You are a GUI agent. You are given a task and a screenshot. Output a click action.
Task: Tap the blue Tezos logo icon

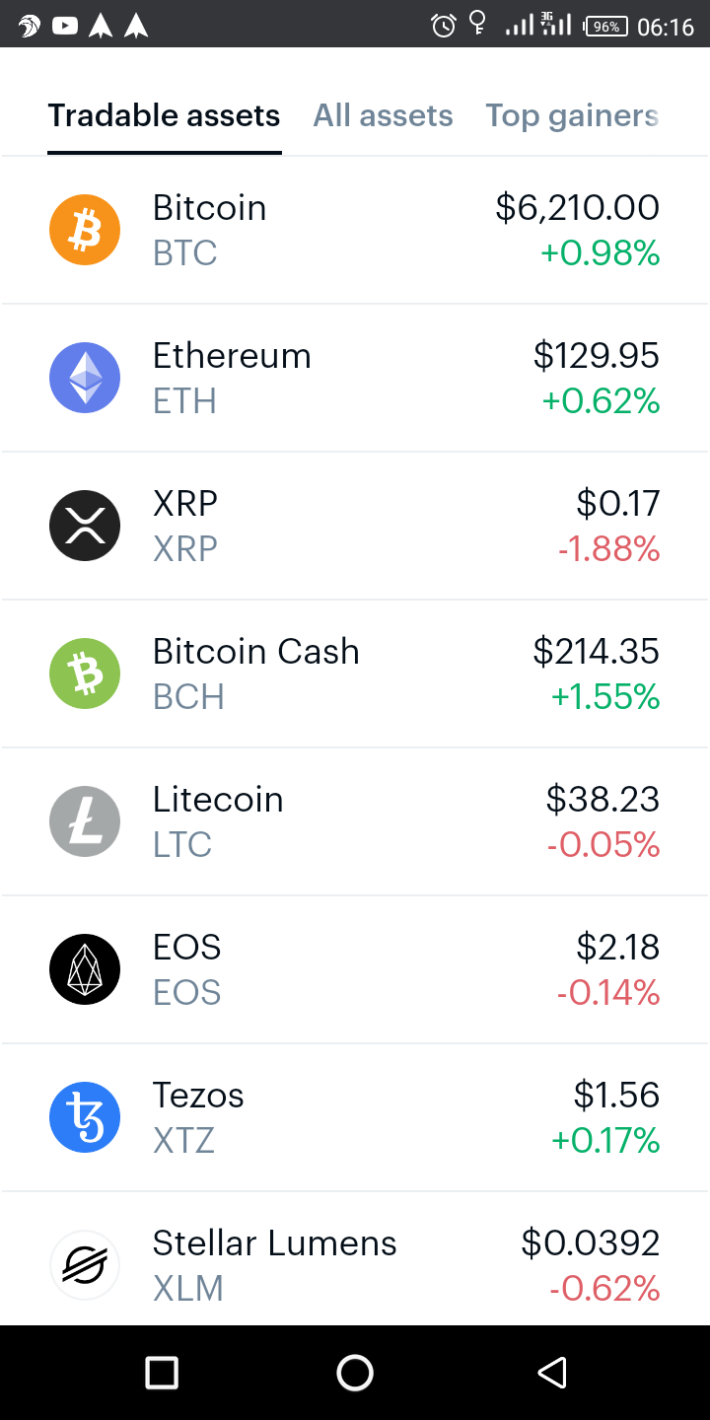85,1118
